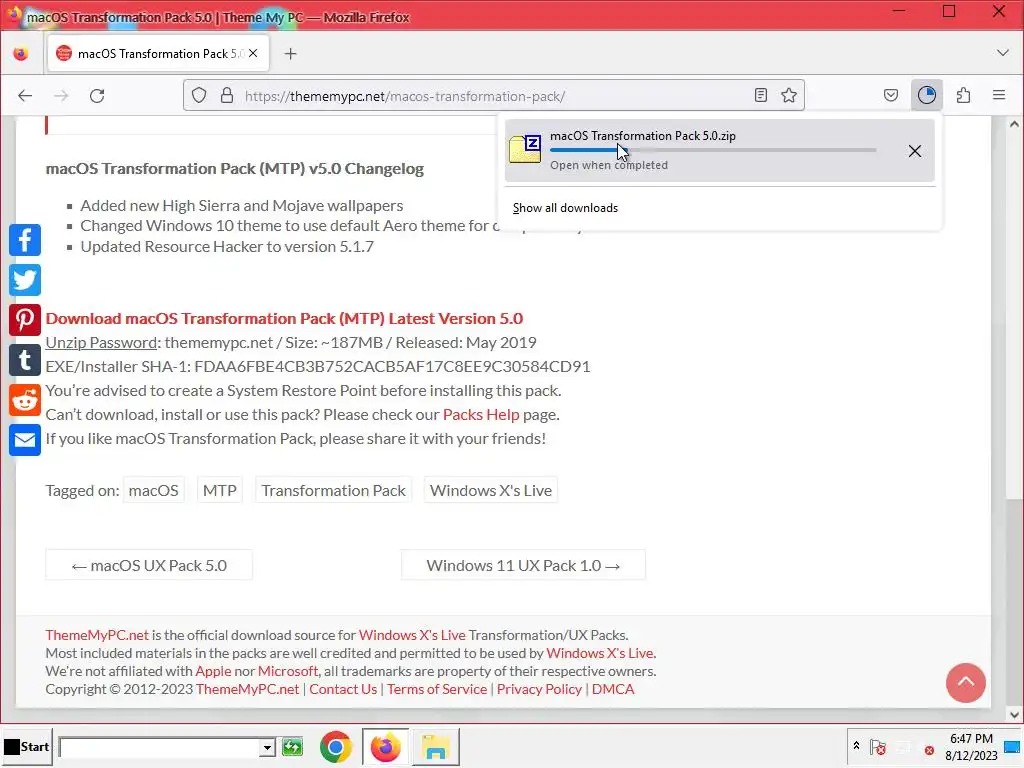Launch Chrome from the taskbar

[336, 747]
